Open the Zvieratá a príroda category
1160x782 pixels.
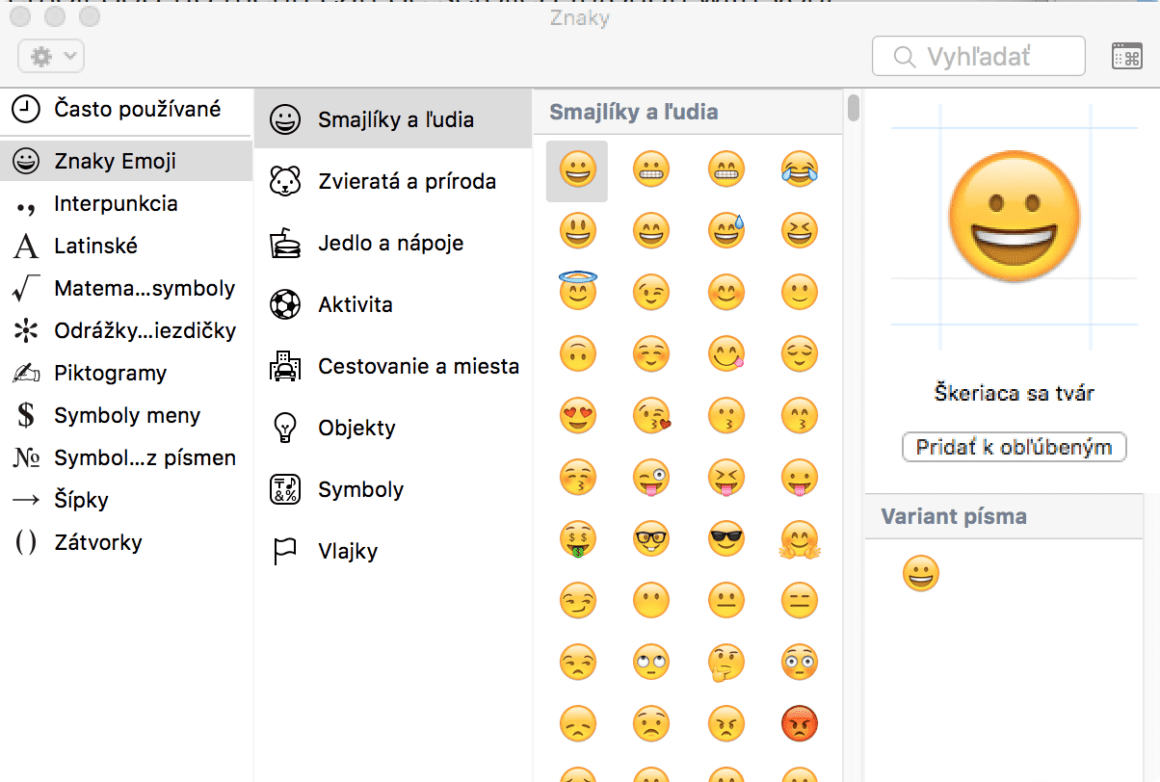[392, 182]
